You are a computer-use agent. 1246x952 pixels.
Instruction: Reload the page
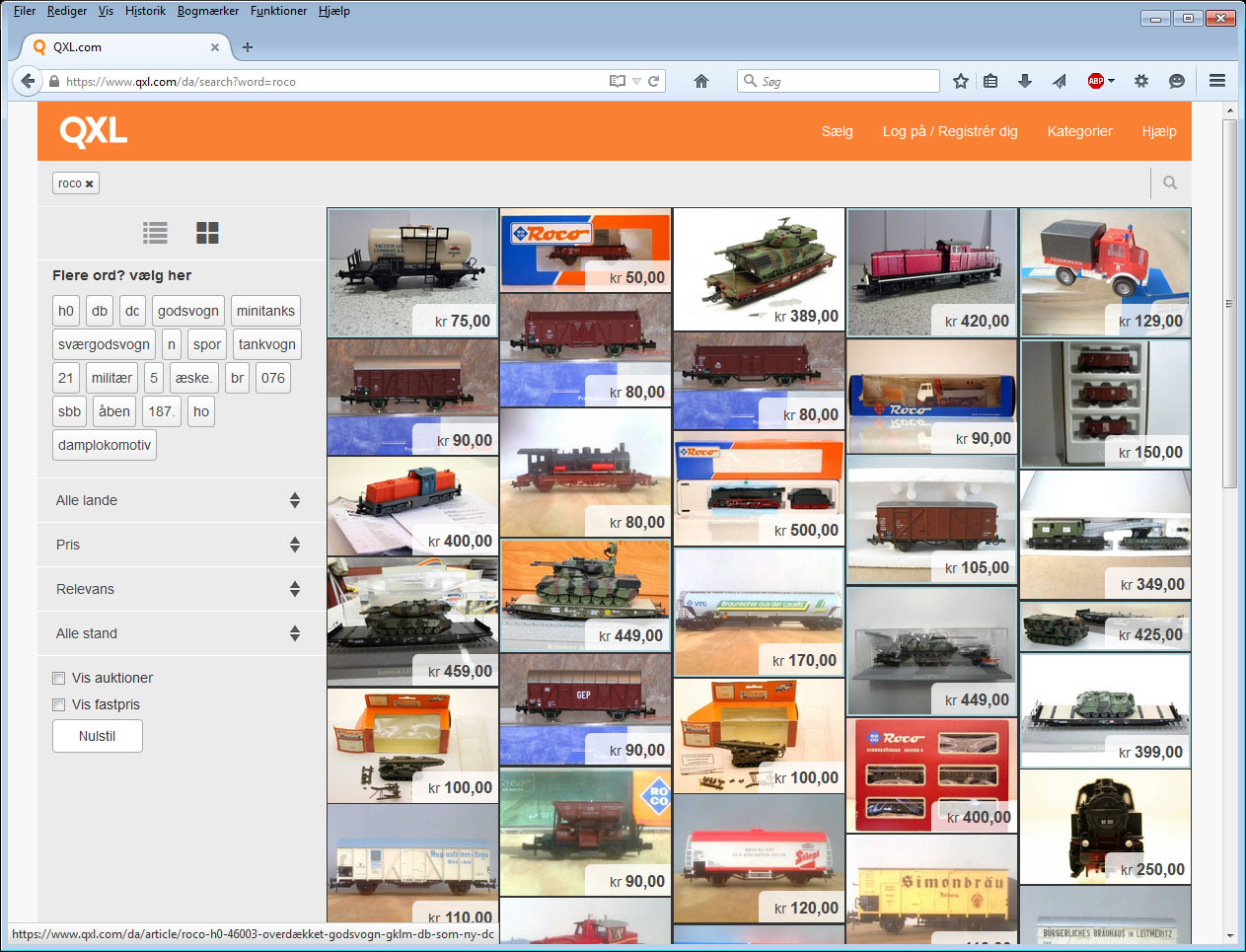click(x=653, y=81)
